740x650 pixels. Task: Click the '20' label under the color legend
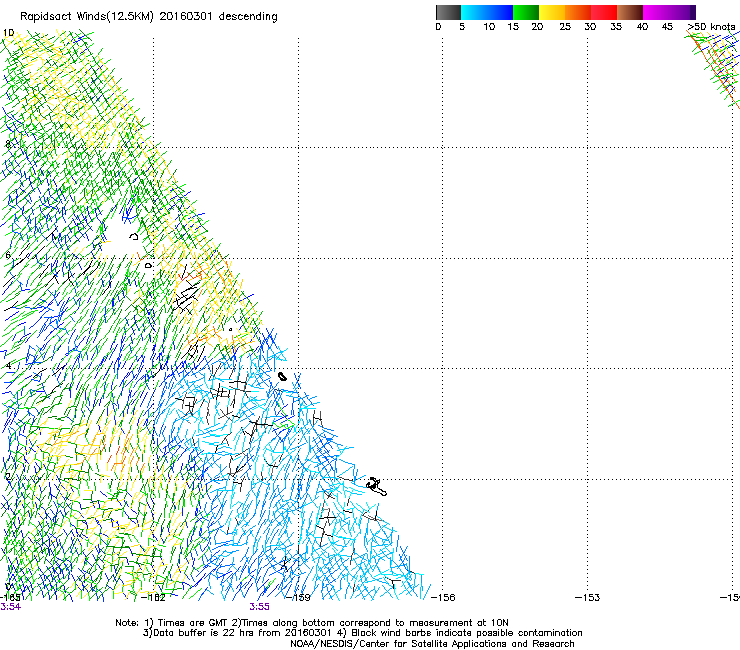tap(537, 27)
